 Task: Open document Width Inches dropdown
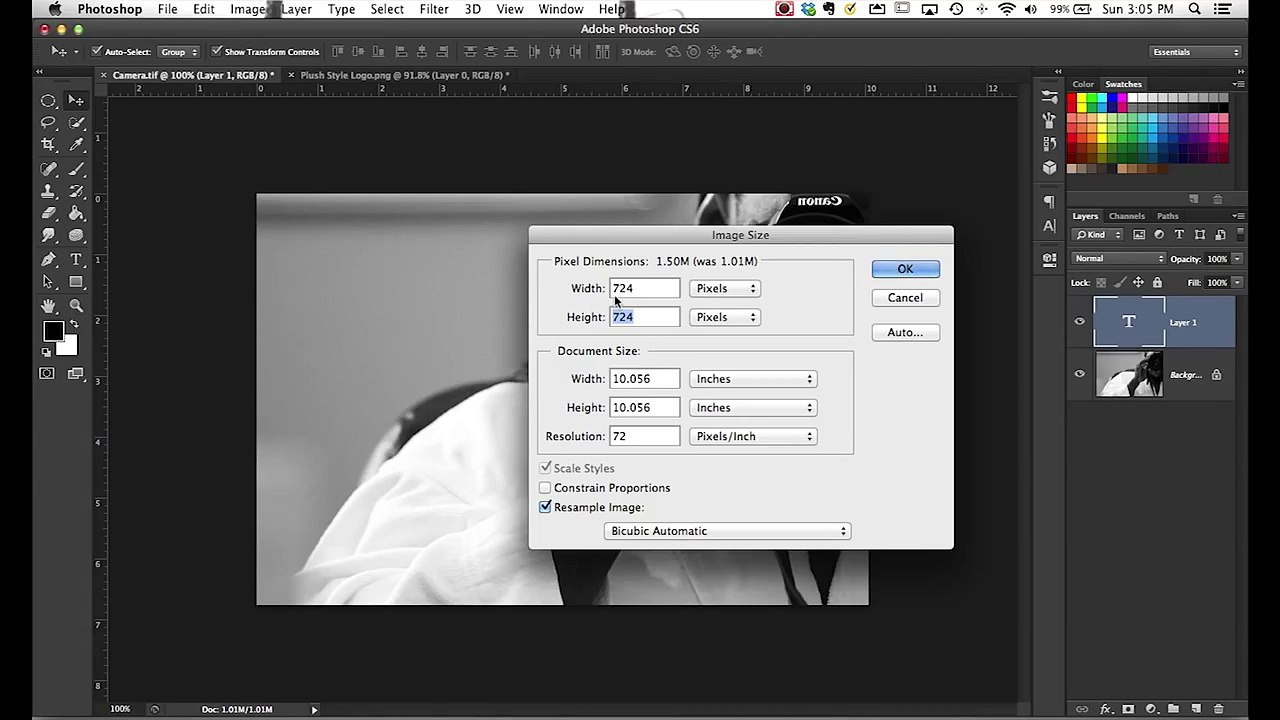point(753,379)
